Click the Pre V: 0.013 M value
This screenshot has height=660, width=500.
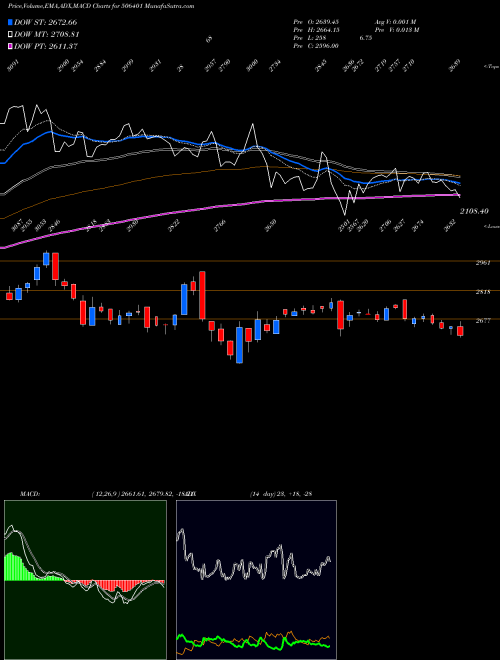(397, 30)
